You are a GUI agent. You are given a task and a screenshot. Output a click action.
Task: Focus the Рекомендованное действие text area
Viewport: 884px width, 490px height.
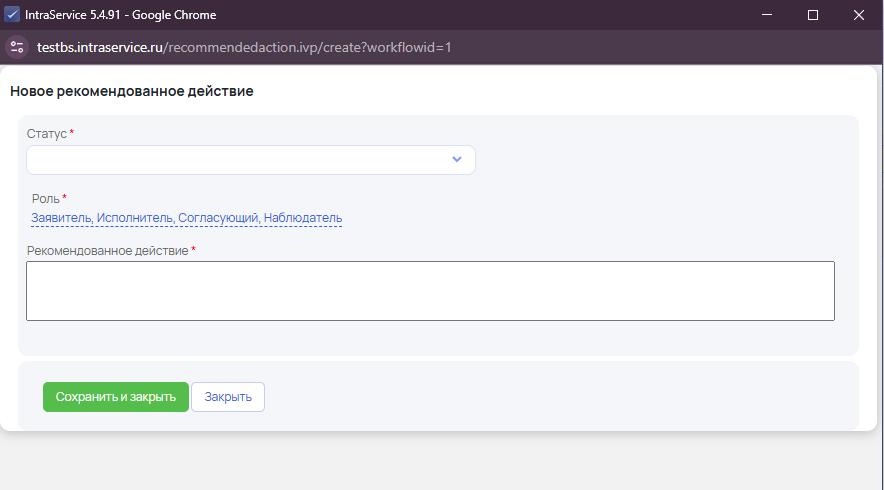[x=430, y=291]
